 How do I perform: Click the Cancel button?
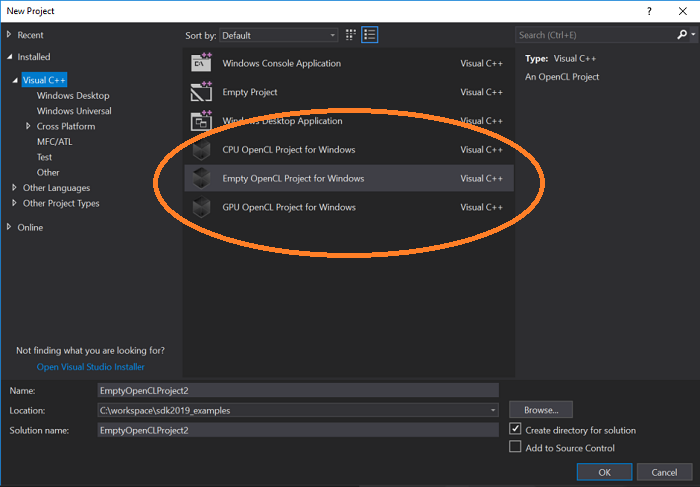[664, 472]
